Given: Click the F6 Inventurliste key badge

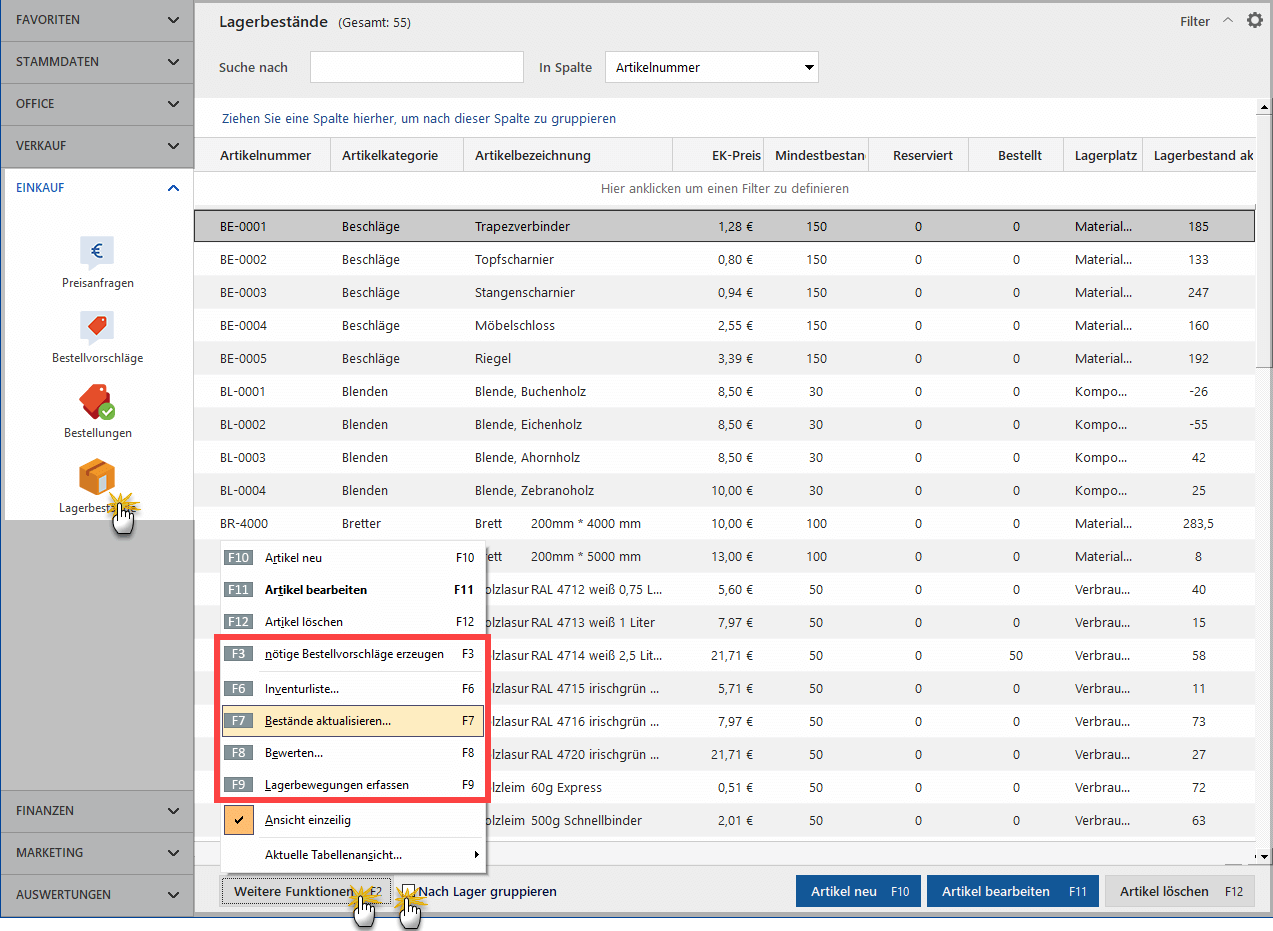Looking at the screenshot, I should tap(238, 689).
